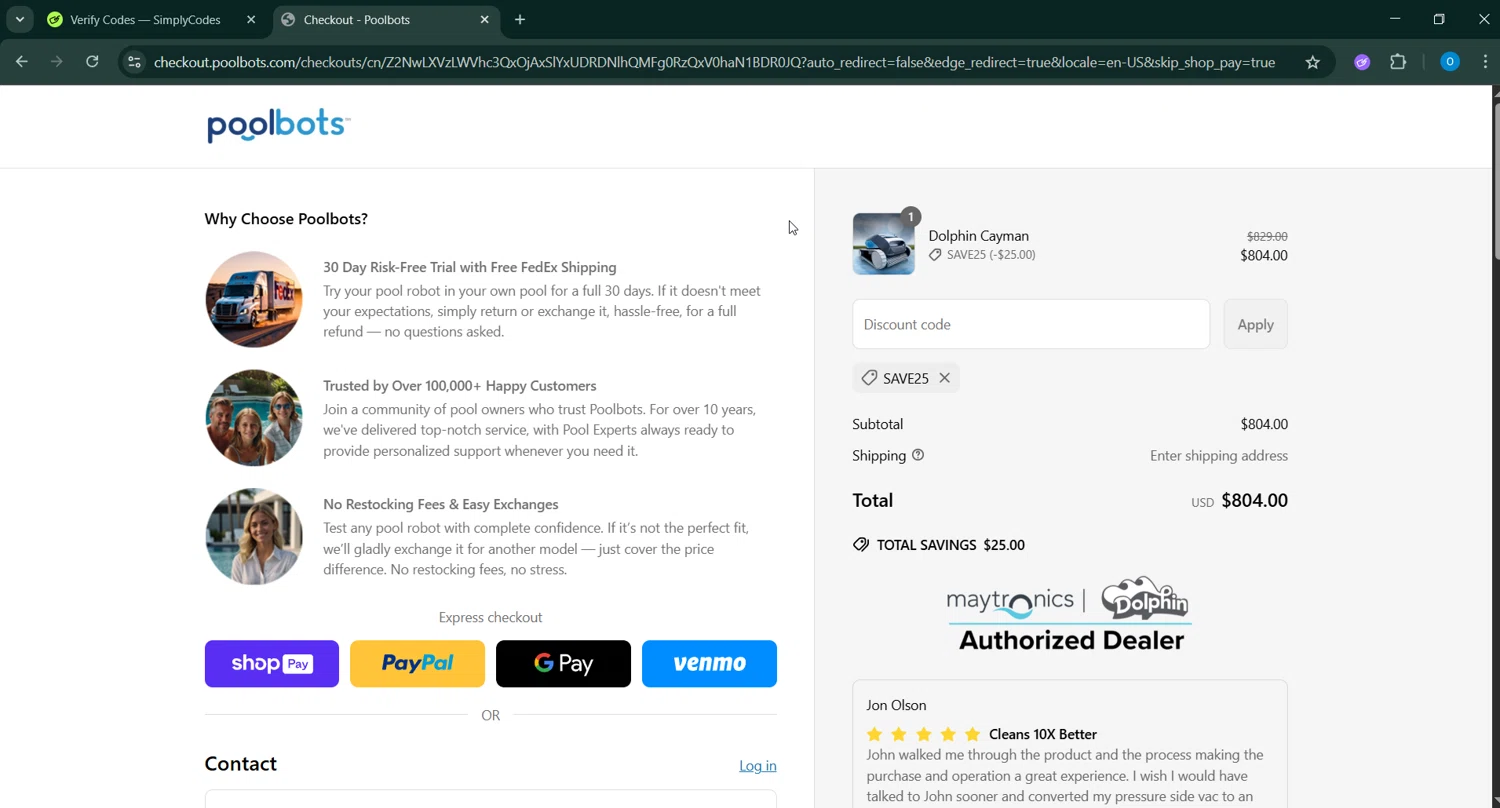The width and height of the screenshot is (1500, 808).
Task: Click the Poolbots logo
Action: (x=278, y=126)
